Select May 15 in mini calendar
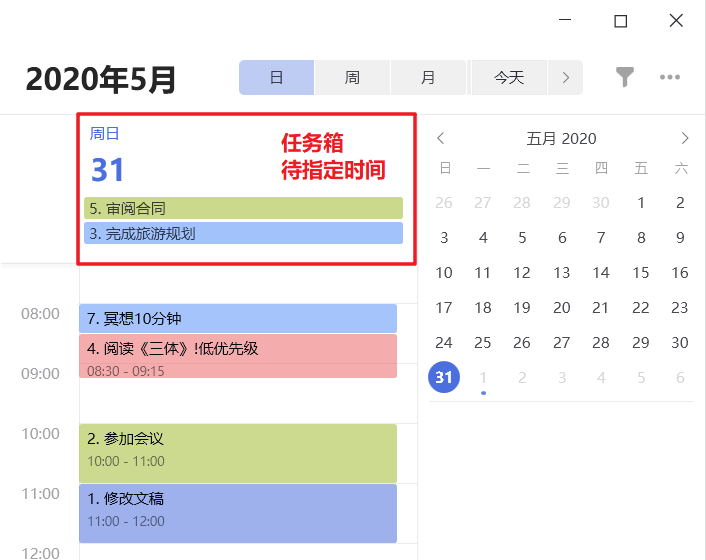Screen dimensions: 706x560 coord(641,273)
